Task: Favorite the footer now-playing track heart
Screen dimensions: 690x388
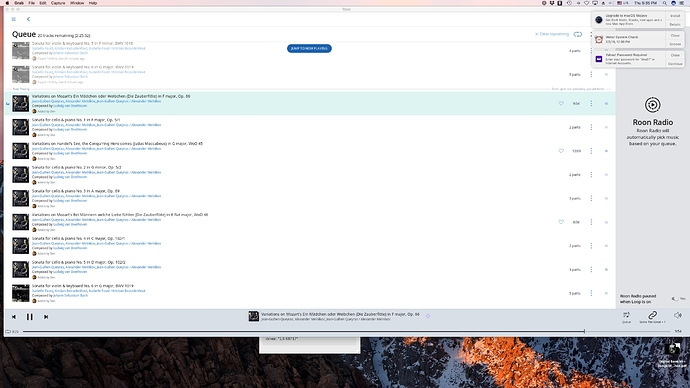Action: coord(428,316)
